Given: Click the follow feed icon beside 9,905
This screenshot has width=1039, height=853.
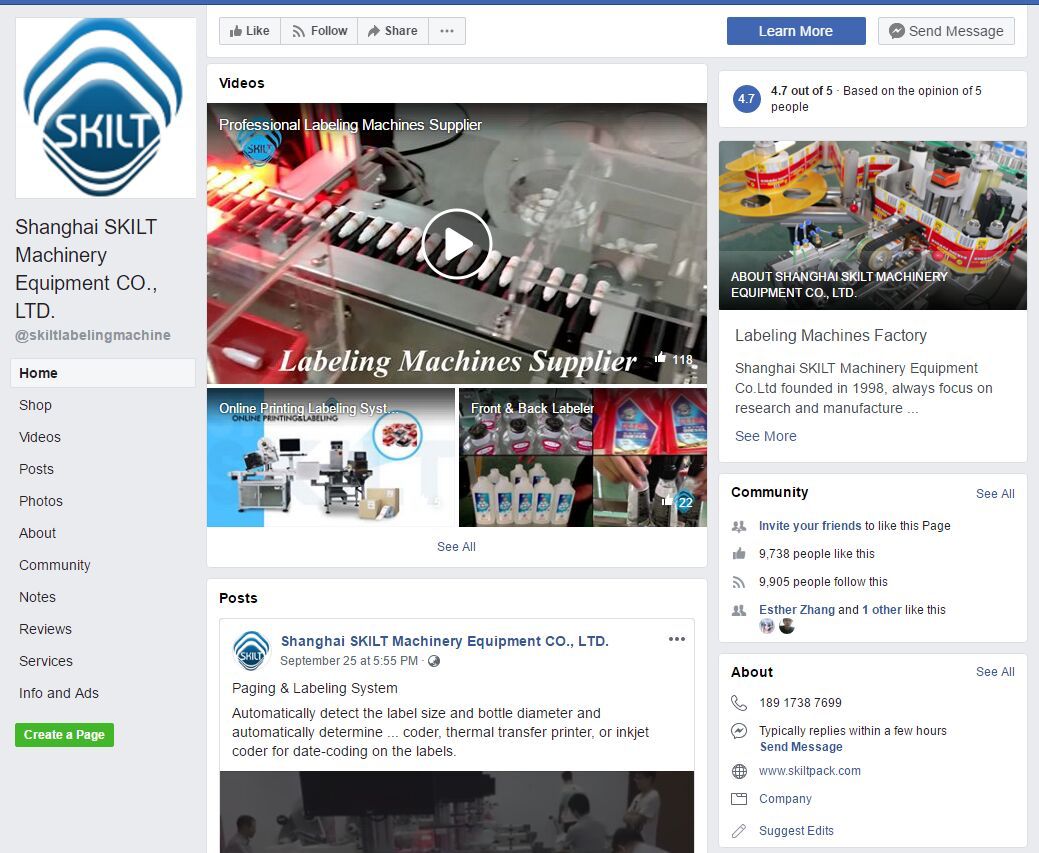Looking at the screenshot, I should (739, 582).
